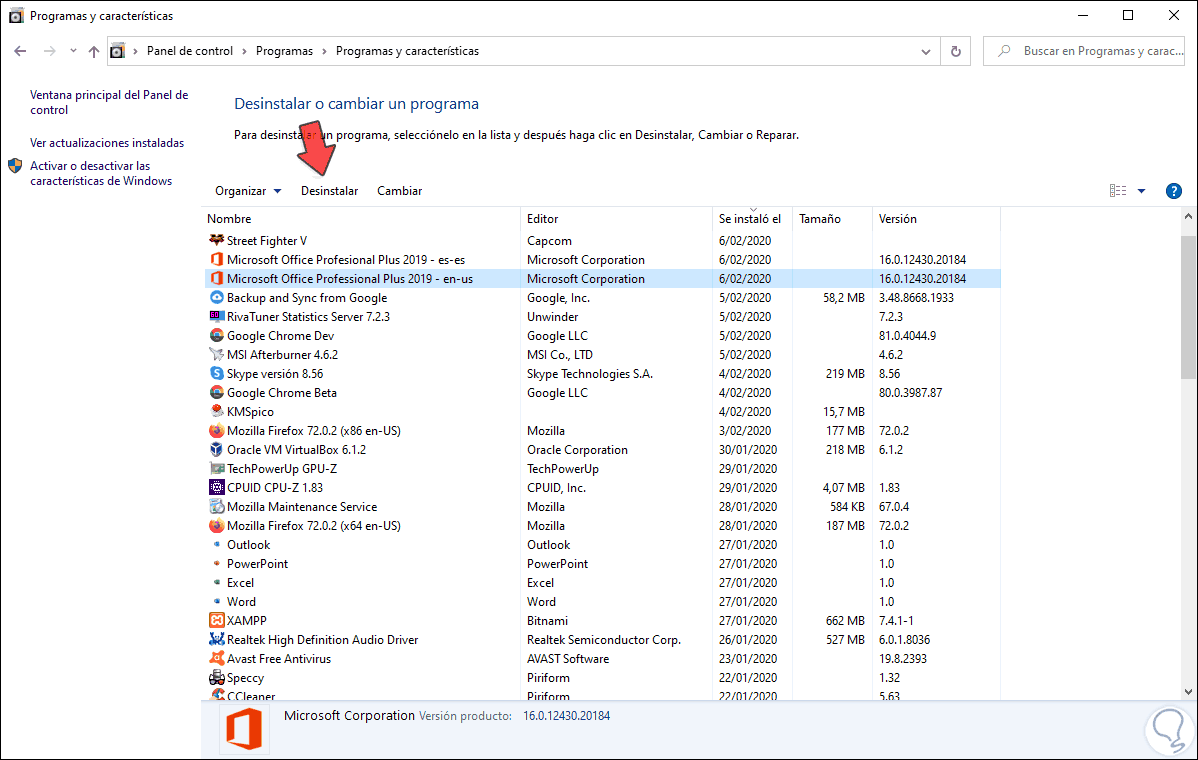Sort by the Tamaño column header
Screen dimensions: 1198x760
[833, 218]
